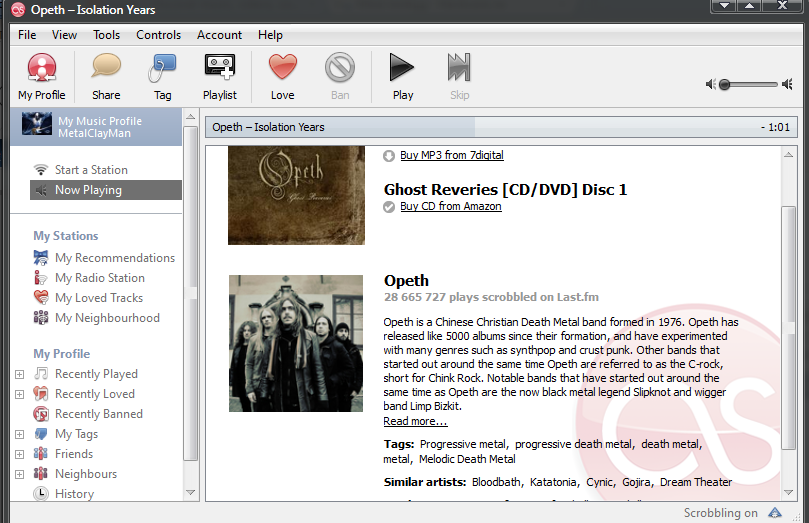The width and height of the screenshot is (809, 523).
Task: Click the My Tags icon
Action: [41, 433]
